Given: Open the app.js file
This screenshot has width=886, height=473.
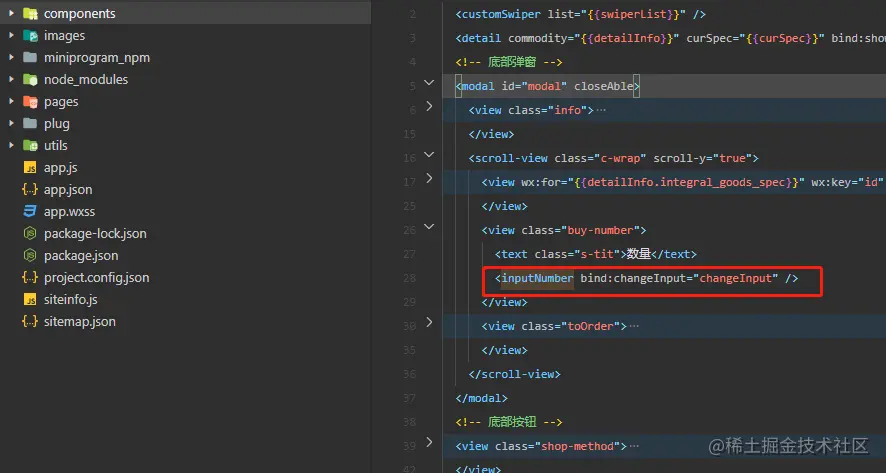Looking at the screenshot, I should 60,168.
